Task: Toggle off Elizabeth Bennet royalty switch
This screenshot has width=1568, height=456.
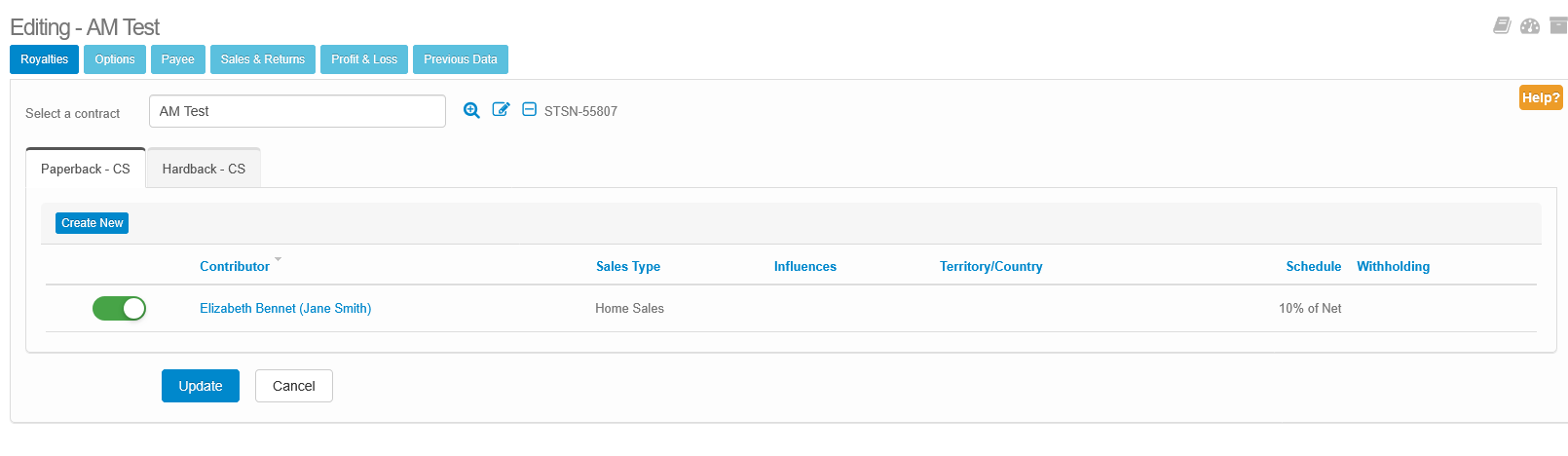Action: [x=119, y=309]
